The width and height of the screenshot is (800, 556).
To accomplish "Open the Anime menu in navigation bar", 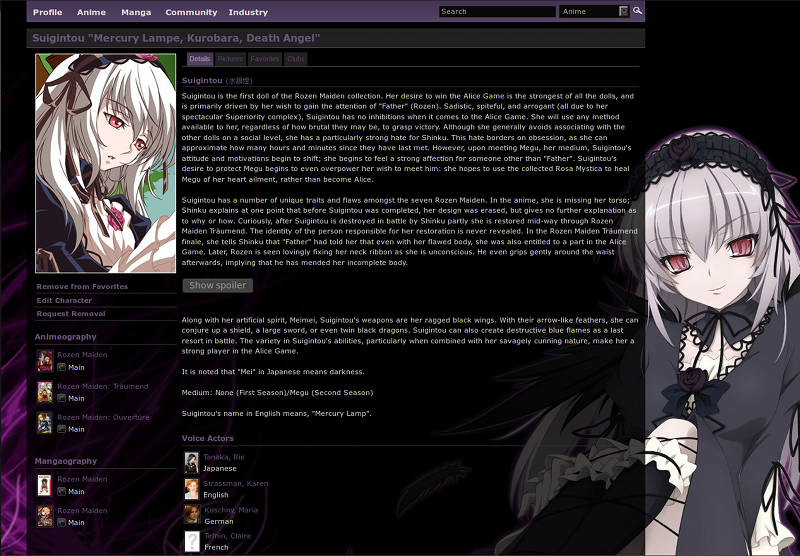I will point(91,12).
